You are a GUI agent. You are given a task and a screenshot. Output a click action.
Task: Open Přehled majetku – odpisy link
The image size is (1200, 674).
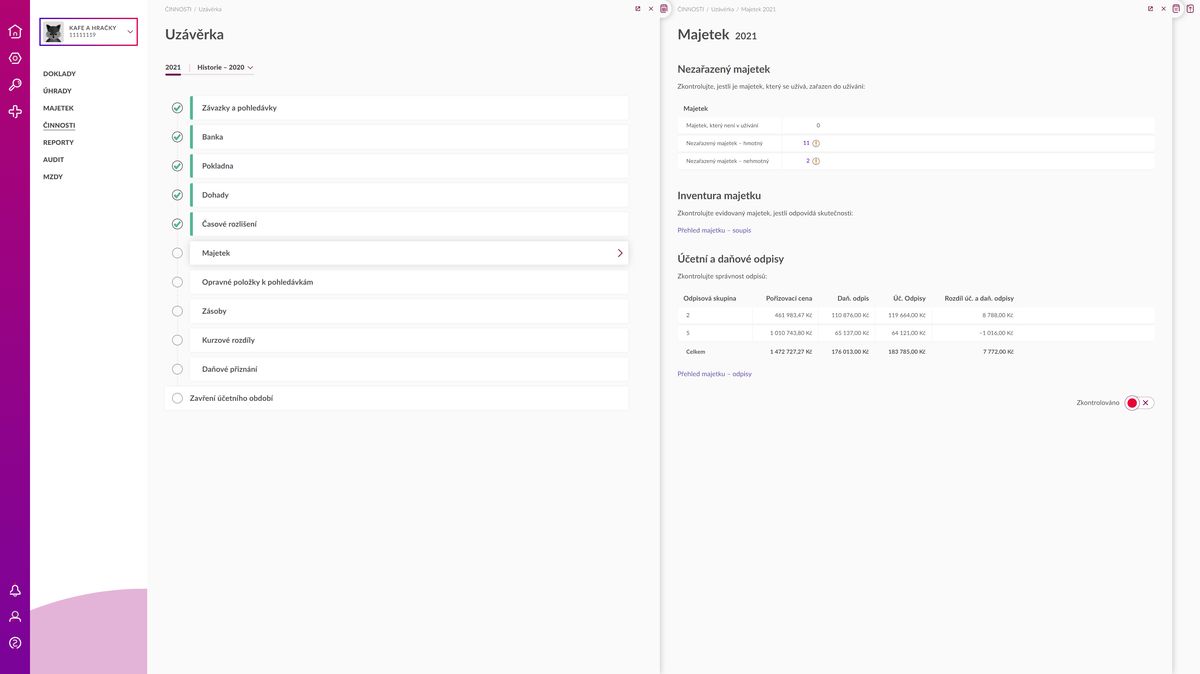click(714, 374)
